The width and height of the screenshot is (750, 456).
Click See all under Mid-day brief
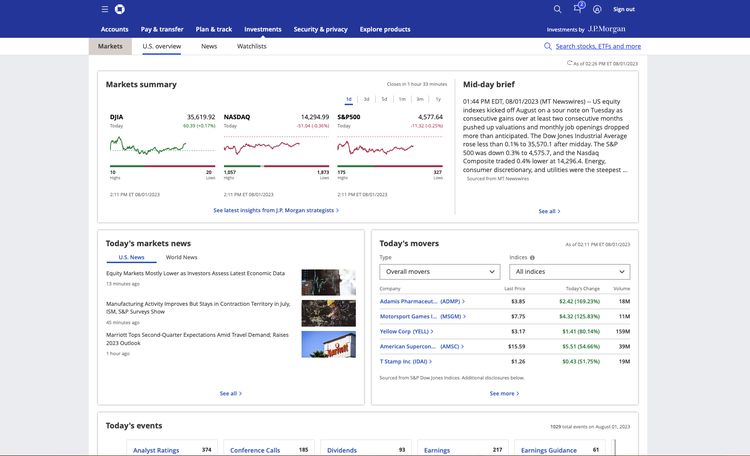click(549, 211)
